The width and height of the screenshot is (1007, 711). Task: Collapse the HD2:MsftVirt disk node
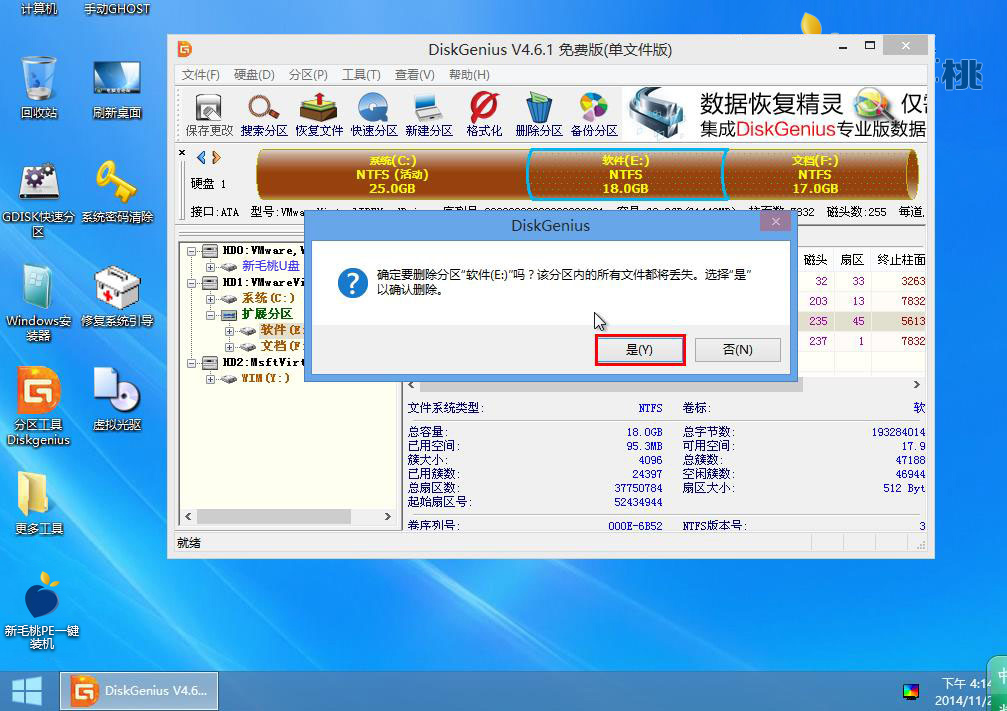tap(191, 363)
